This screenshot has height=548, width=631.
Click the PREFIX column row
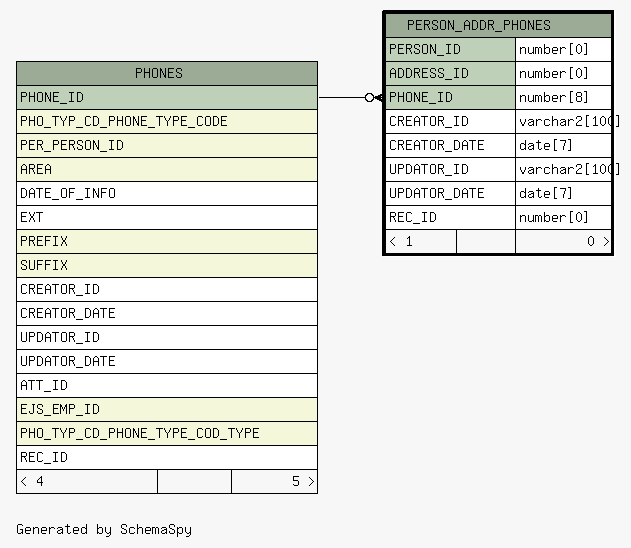click(167, 241)
